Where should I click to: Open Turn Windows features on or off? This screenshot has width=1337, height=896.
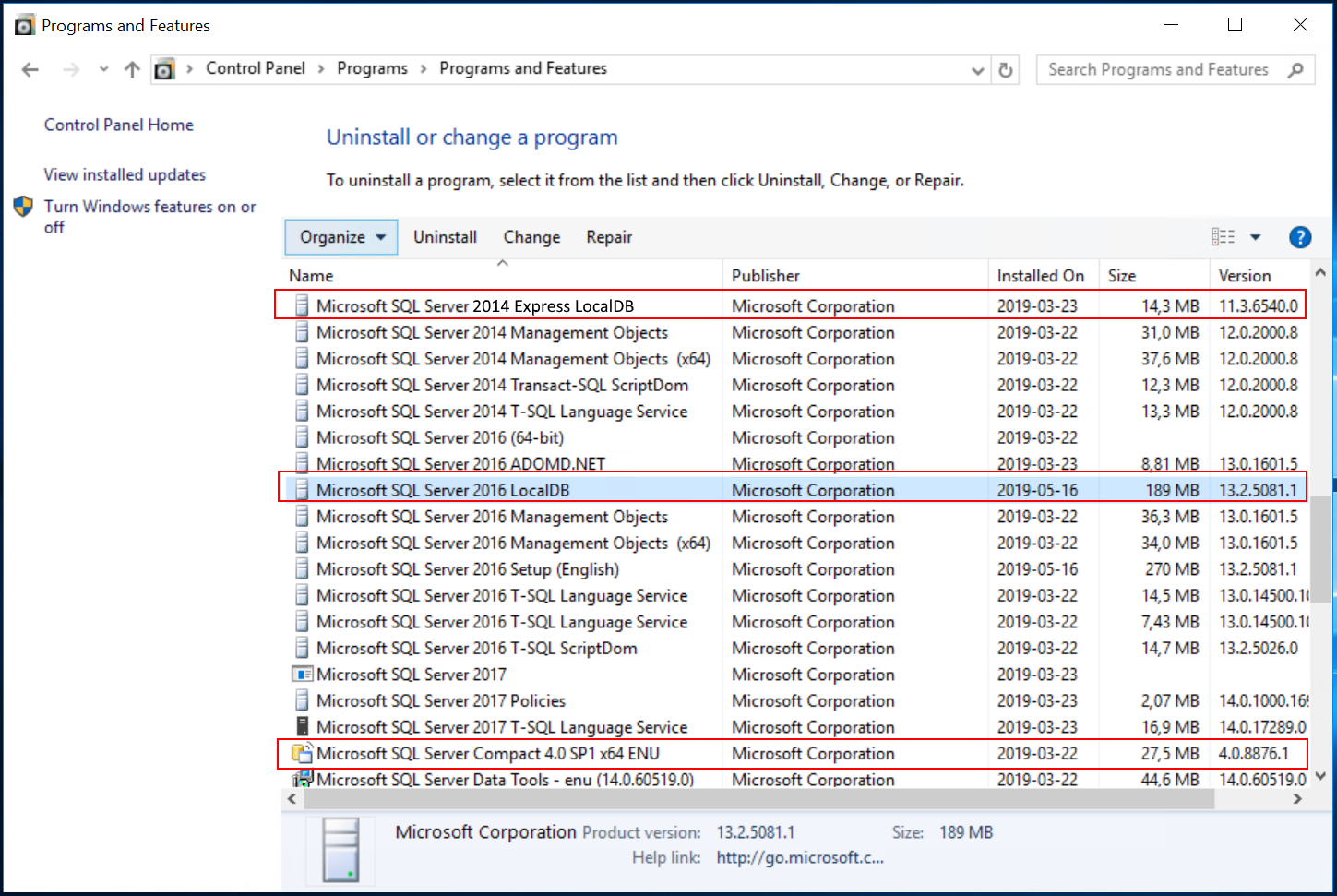tap(150, 217)
